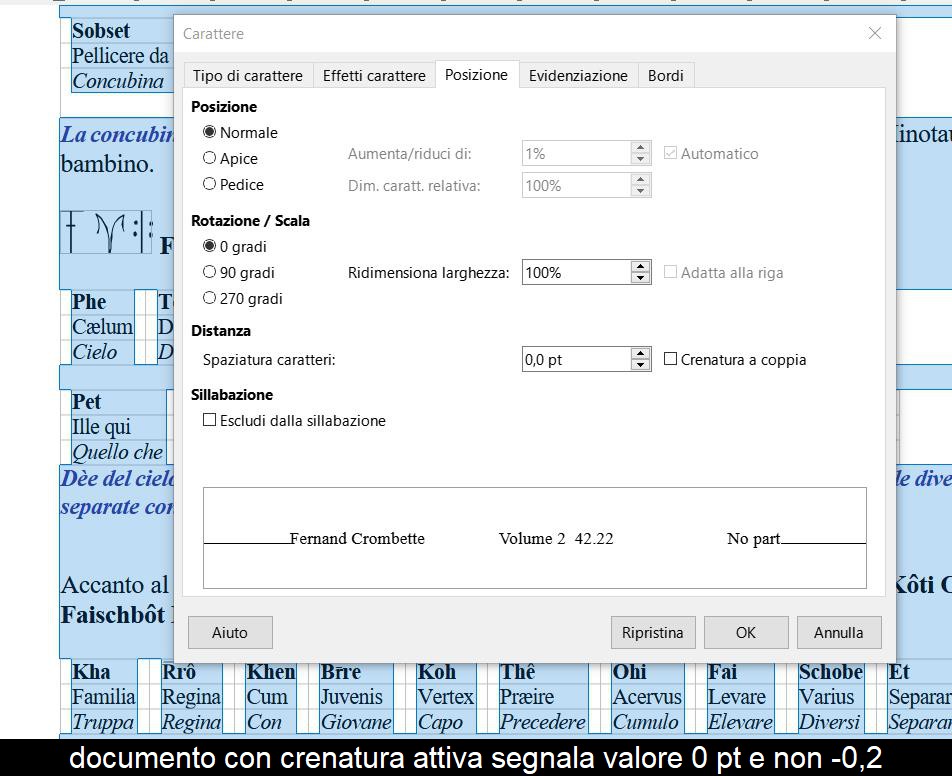Enable Adatta alla riga checkbox
Screen dimensions: 952x776
724,273
